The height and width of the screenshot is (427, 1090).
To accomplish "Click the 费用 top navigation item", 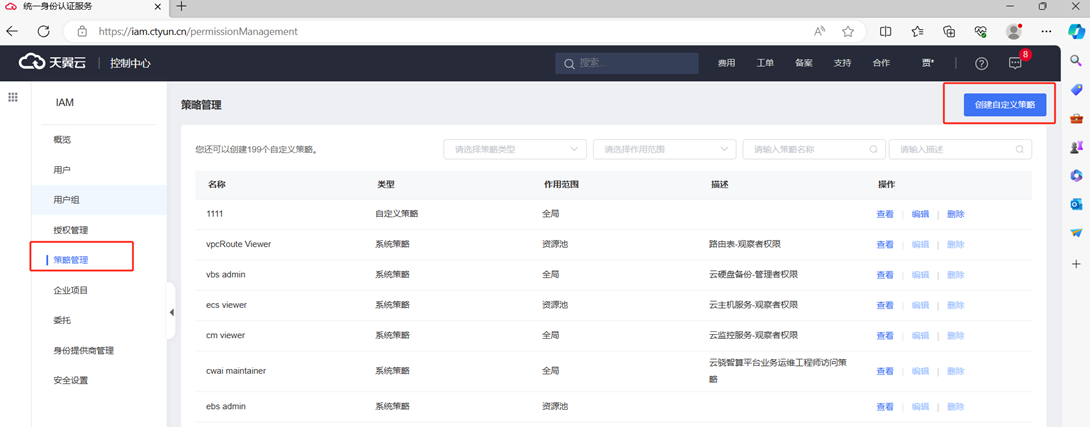I will click(726, 63).
